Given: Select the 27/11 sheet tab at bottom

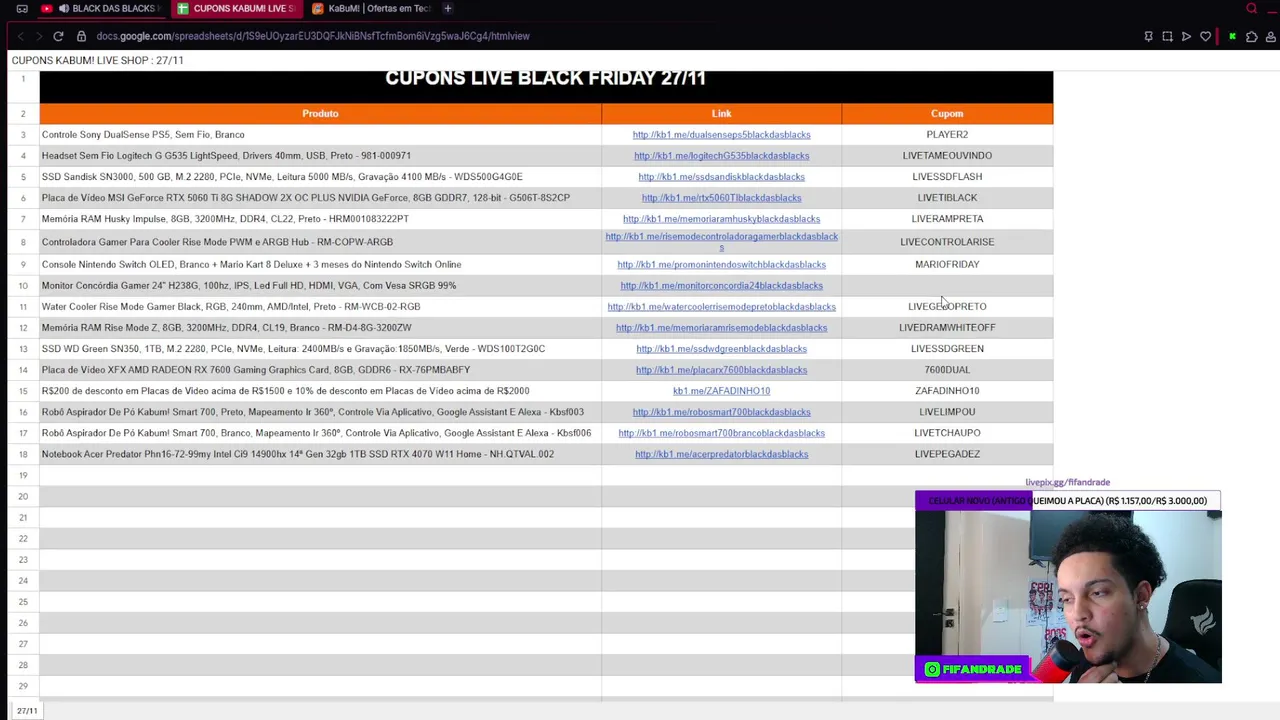Looking at the screenshot, I should [x=27, y=711].
